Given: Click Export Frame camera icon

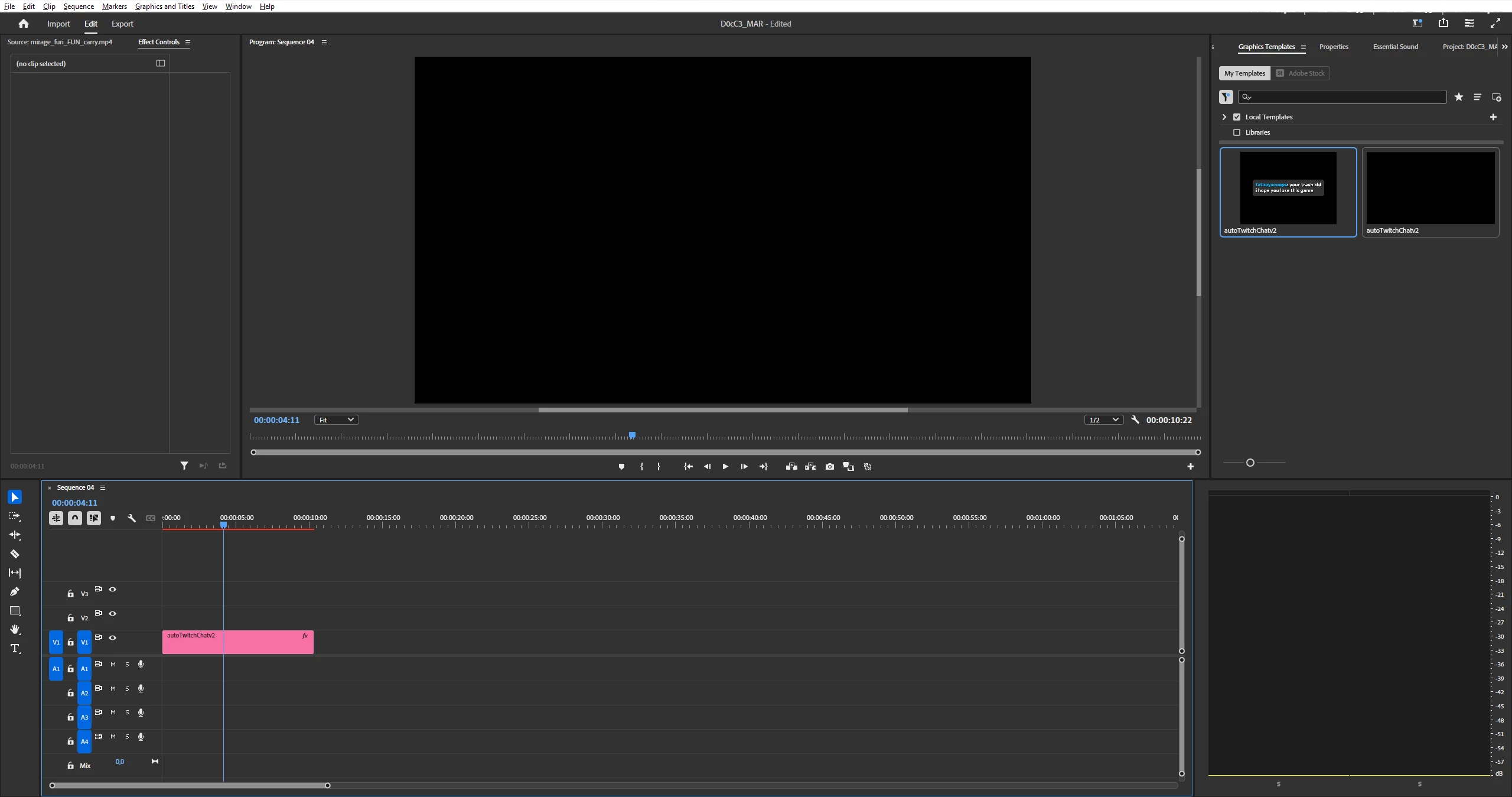Looking at the screenshot, I should [829, 467].
